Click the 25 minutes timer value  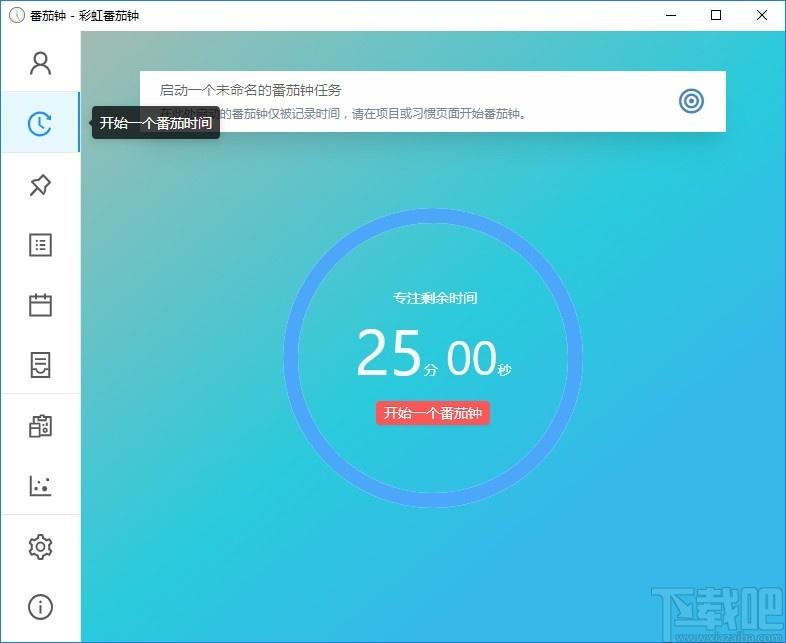point(388,352)
